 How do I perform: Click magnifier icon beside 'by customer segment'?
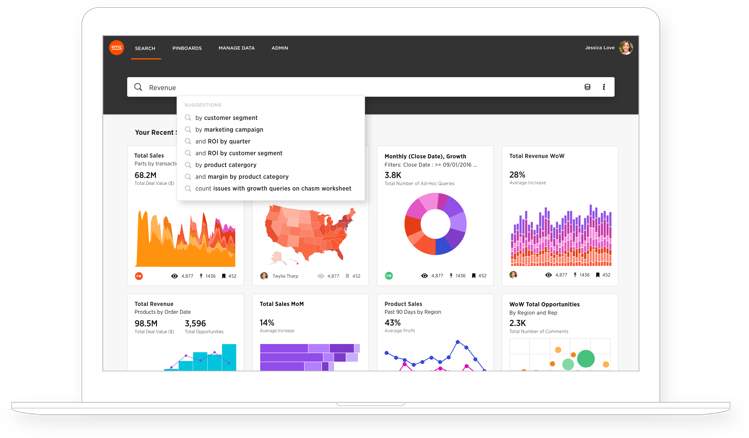pyautogui.click(x=188, y=118)
